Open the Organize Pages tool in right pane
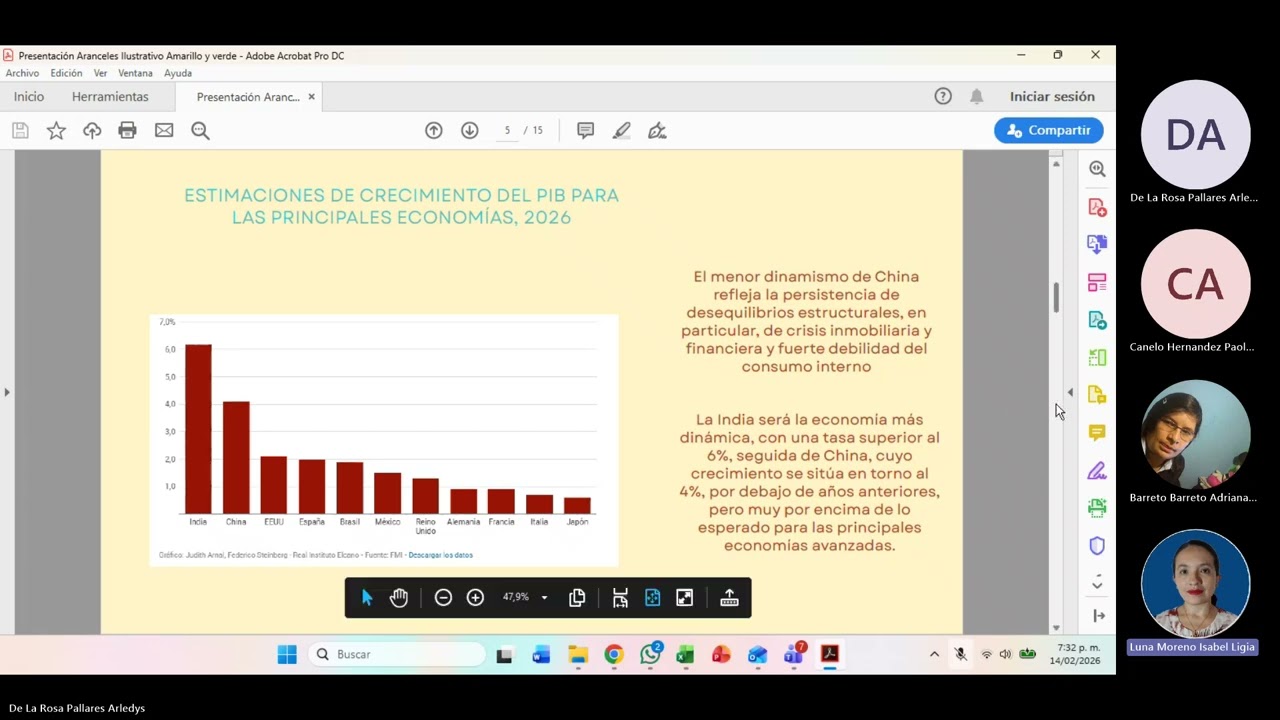 [1097, 282]
